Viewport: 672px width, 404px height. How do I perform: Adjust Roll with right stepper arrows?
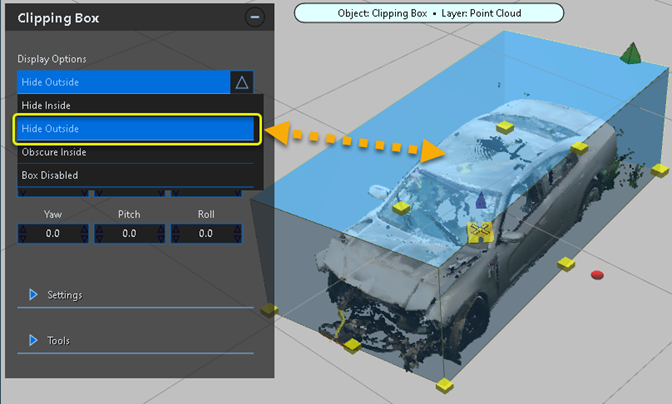point(237,233)
